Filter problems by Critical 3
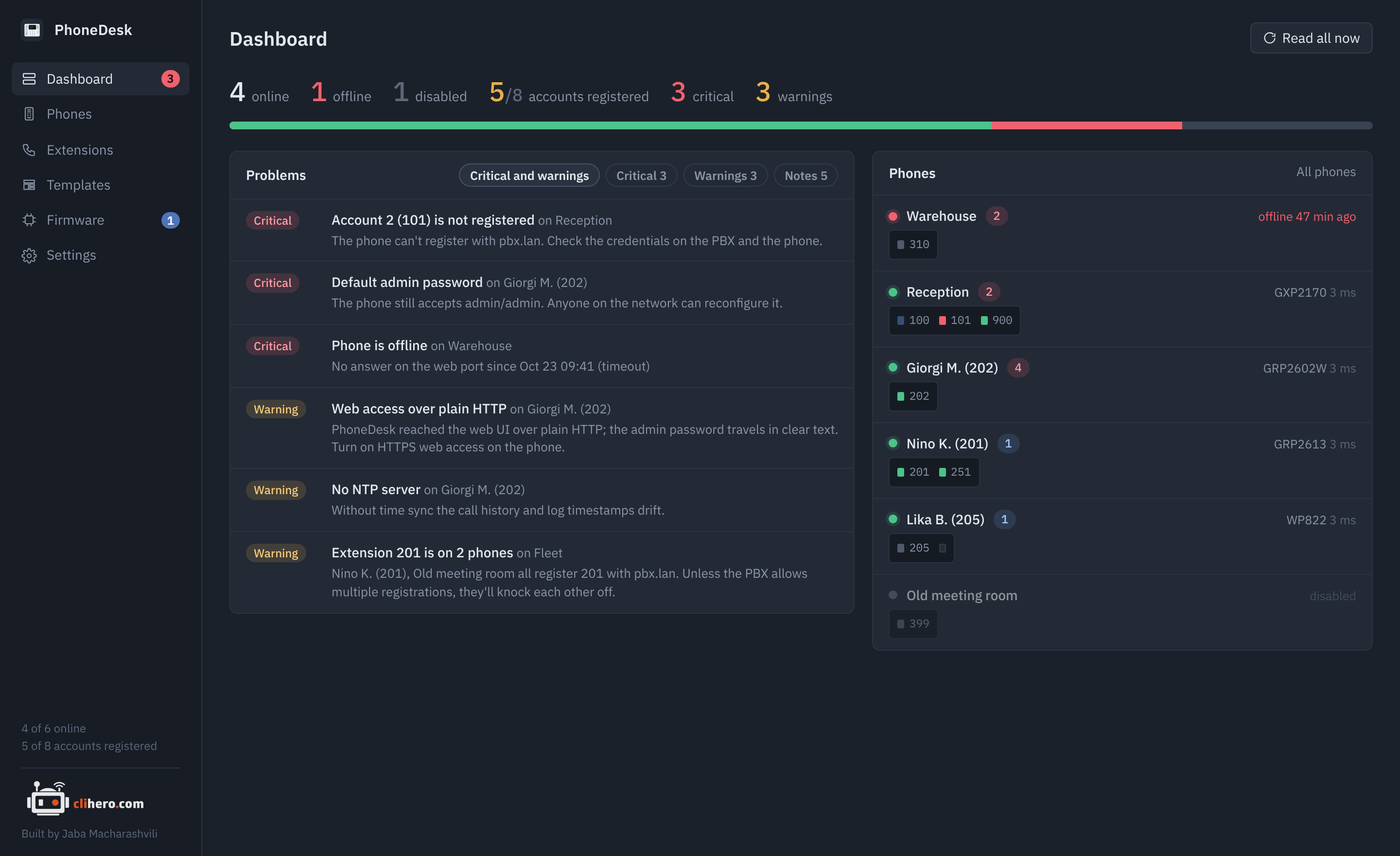Screen dimensions: 1400x856 (641, 175)
